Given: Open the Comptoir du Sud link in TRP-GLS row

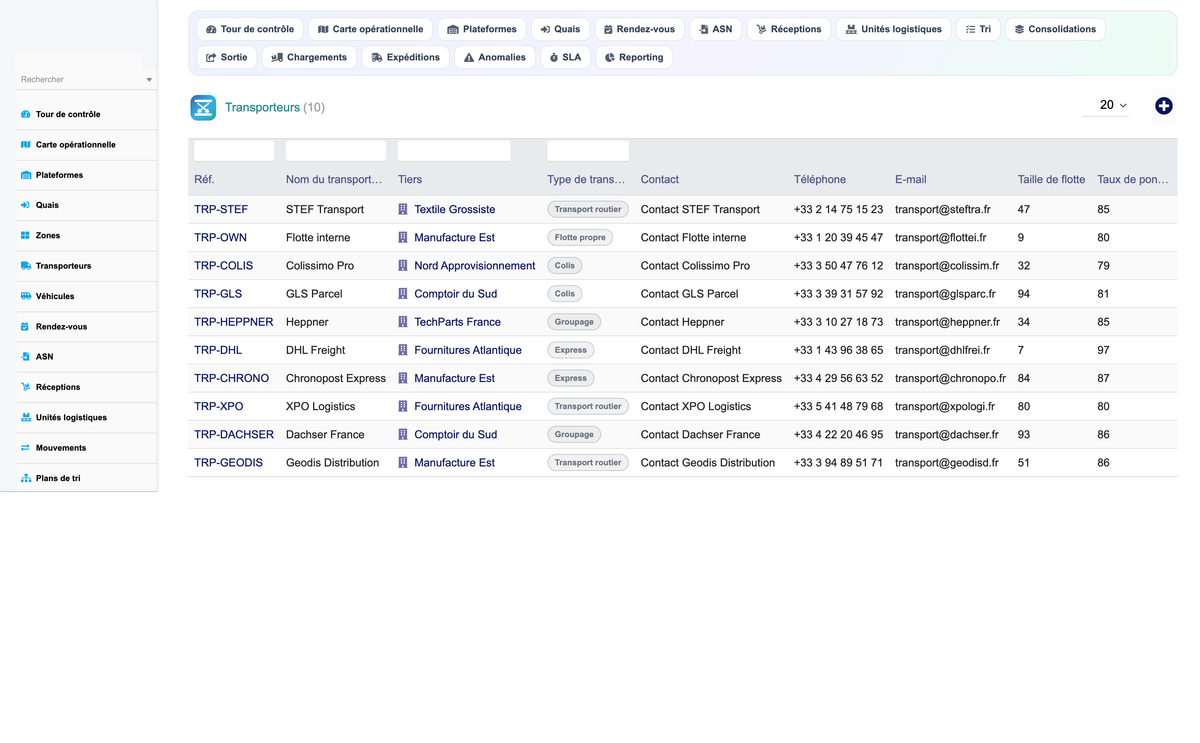Looking at the screenshot, I should pos(455,294).
